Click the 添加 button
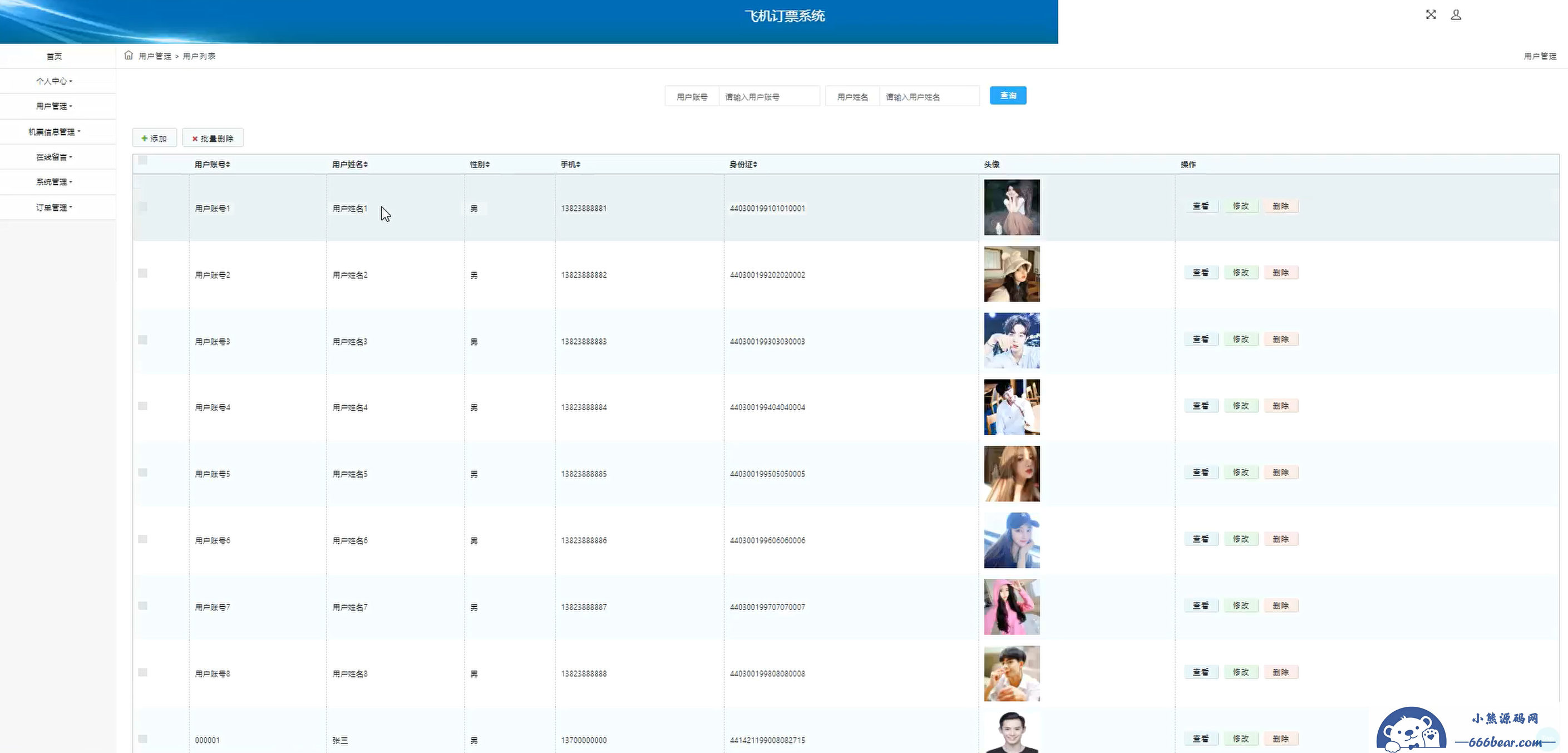Image resolution: width=1568 pixels, height=753 pixels. tap(154, 138)
